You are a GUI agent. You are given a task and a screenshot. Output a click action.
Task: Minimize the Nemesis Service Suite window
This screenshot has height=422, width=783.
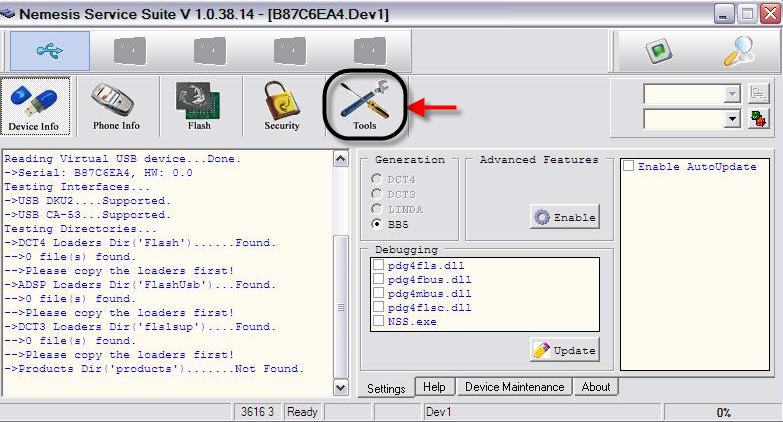(x=724, y=13)
